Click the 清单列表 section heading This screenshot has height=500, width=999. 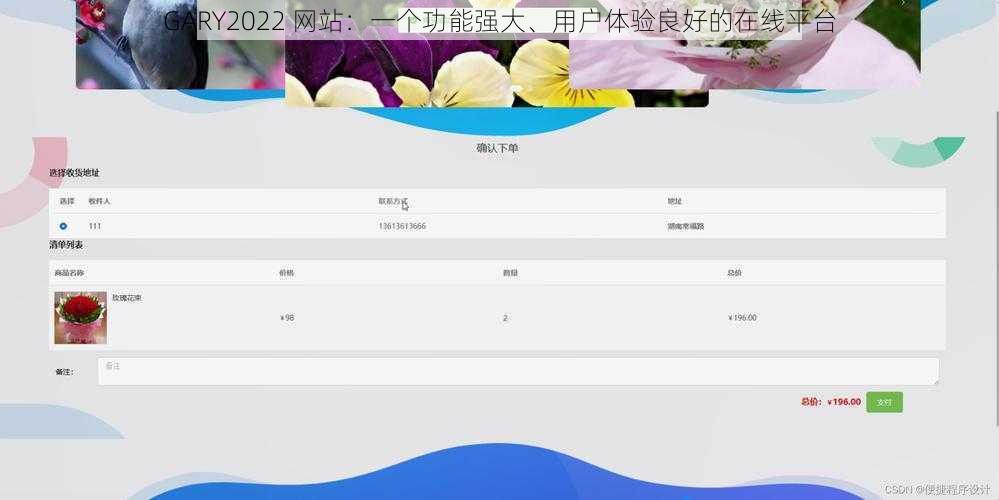(66, 245)
